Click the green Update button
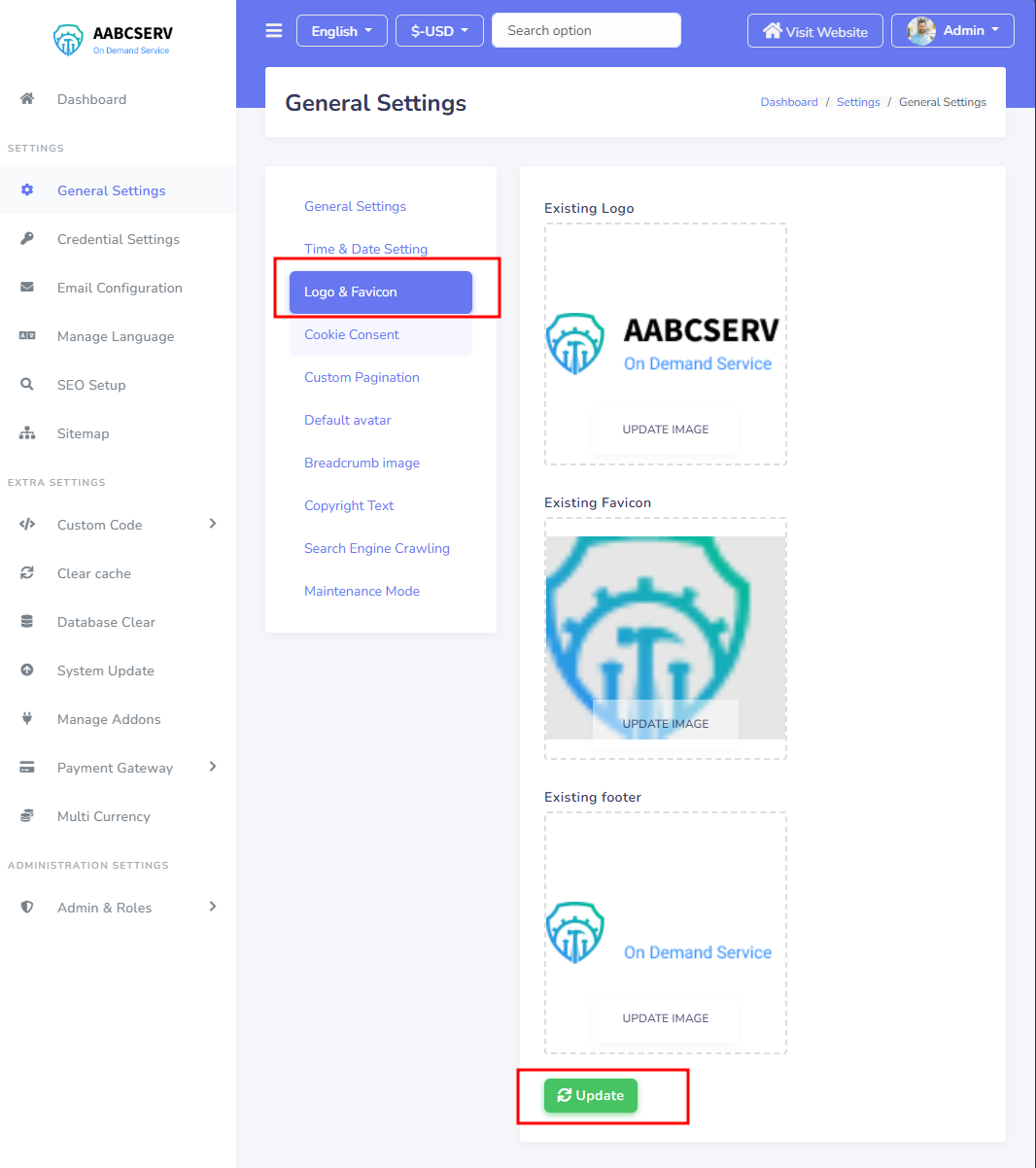The height and width of the screenshot is (1168, 1036). 591,1095
